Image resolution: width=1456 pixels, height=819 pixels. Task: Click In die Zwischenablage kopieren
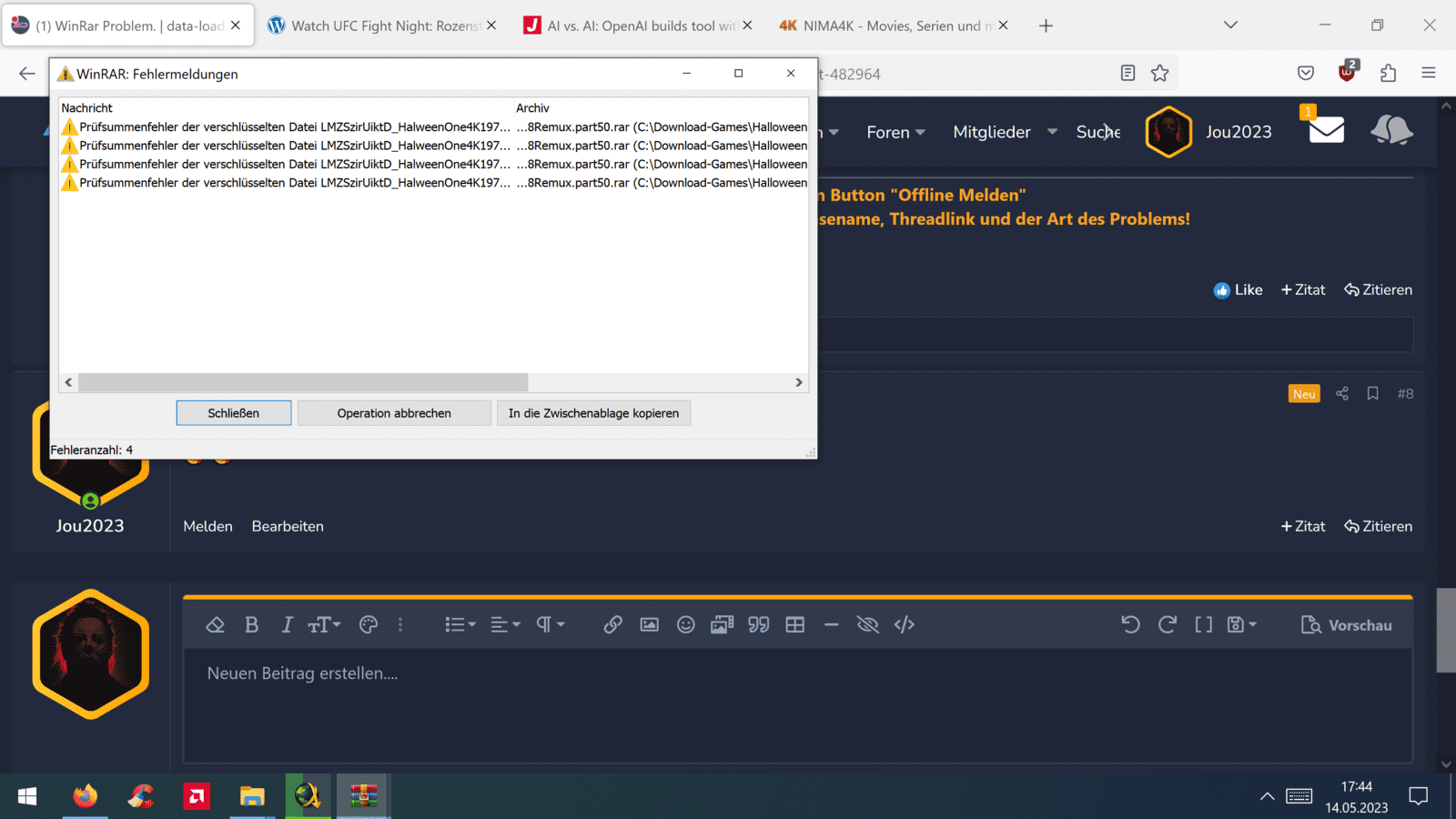tap(593, 413)
